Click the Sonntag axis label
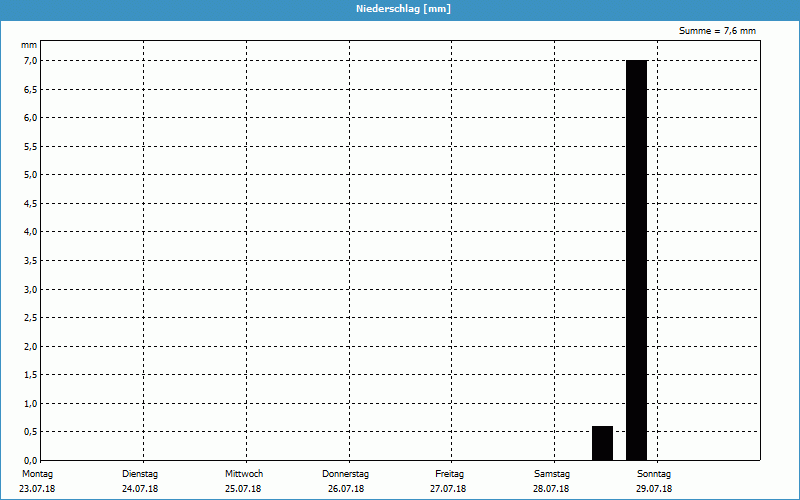 coord(654,474)
